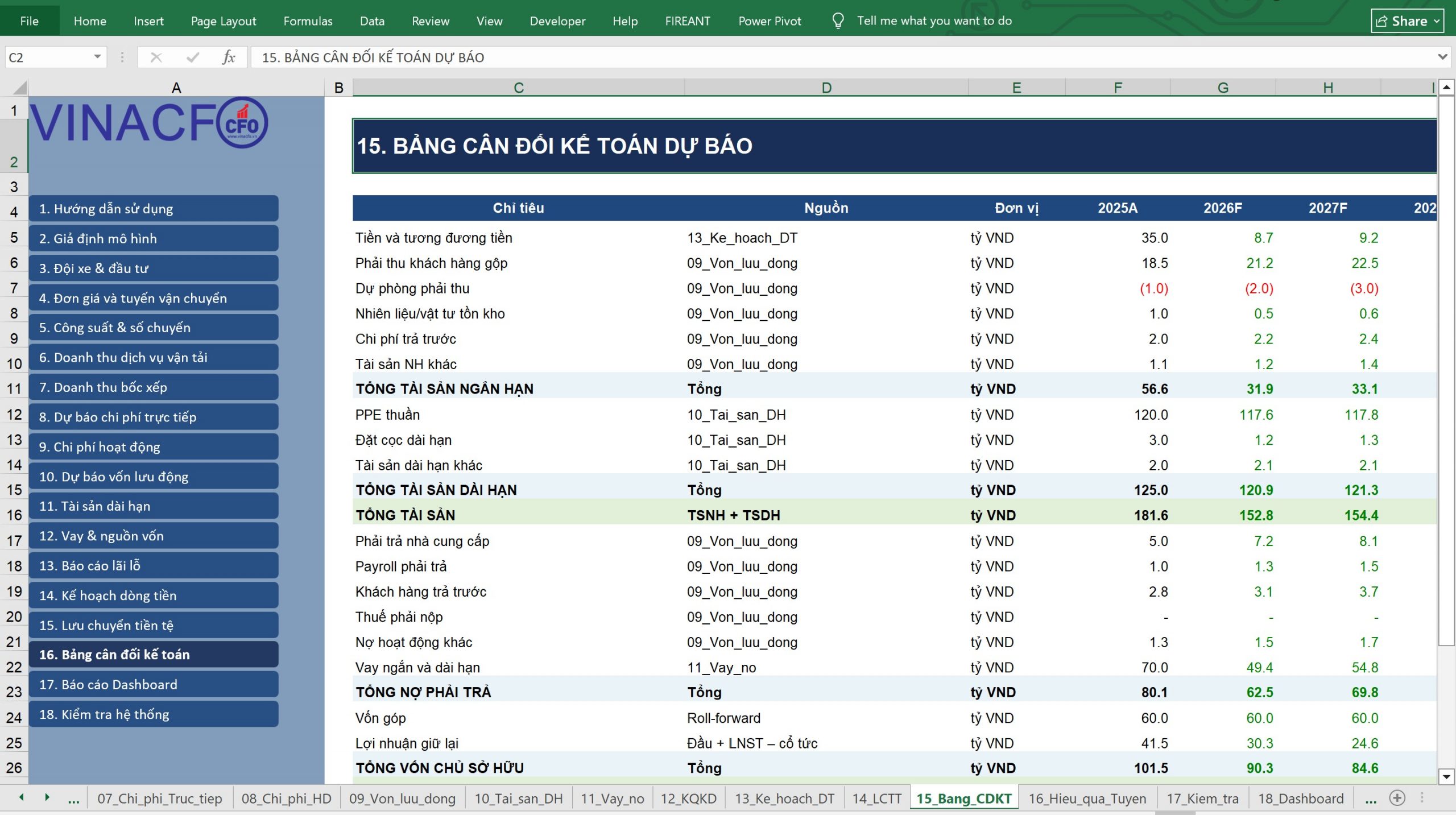This screenshot has height=815, width=1456.
Task: Open the Page Layout tab
Action: coord(224,21)
